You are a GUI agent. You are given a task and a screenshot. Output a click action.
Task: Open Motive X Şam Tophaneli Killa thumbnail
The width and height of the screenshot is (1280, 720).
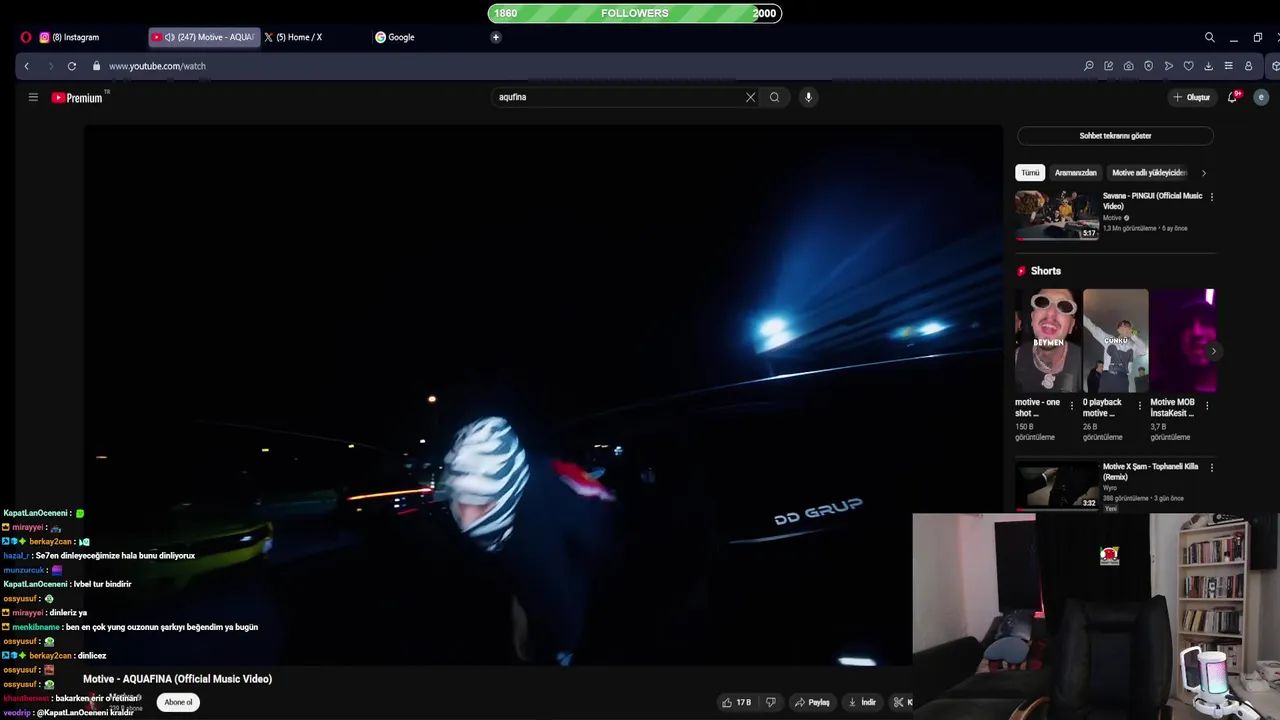(x=1057, y=485)
